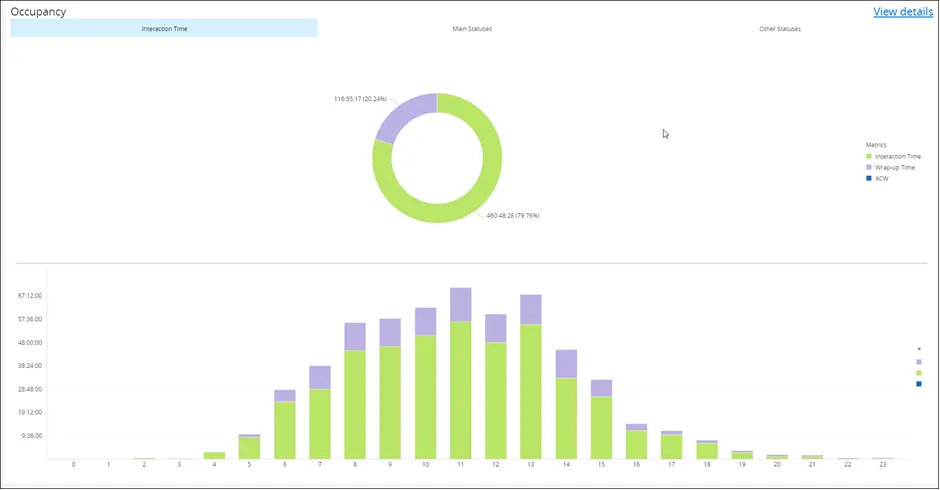Click the 57:36:00 y-axis label

[x=30, y=319]
